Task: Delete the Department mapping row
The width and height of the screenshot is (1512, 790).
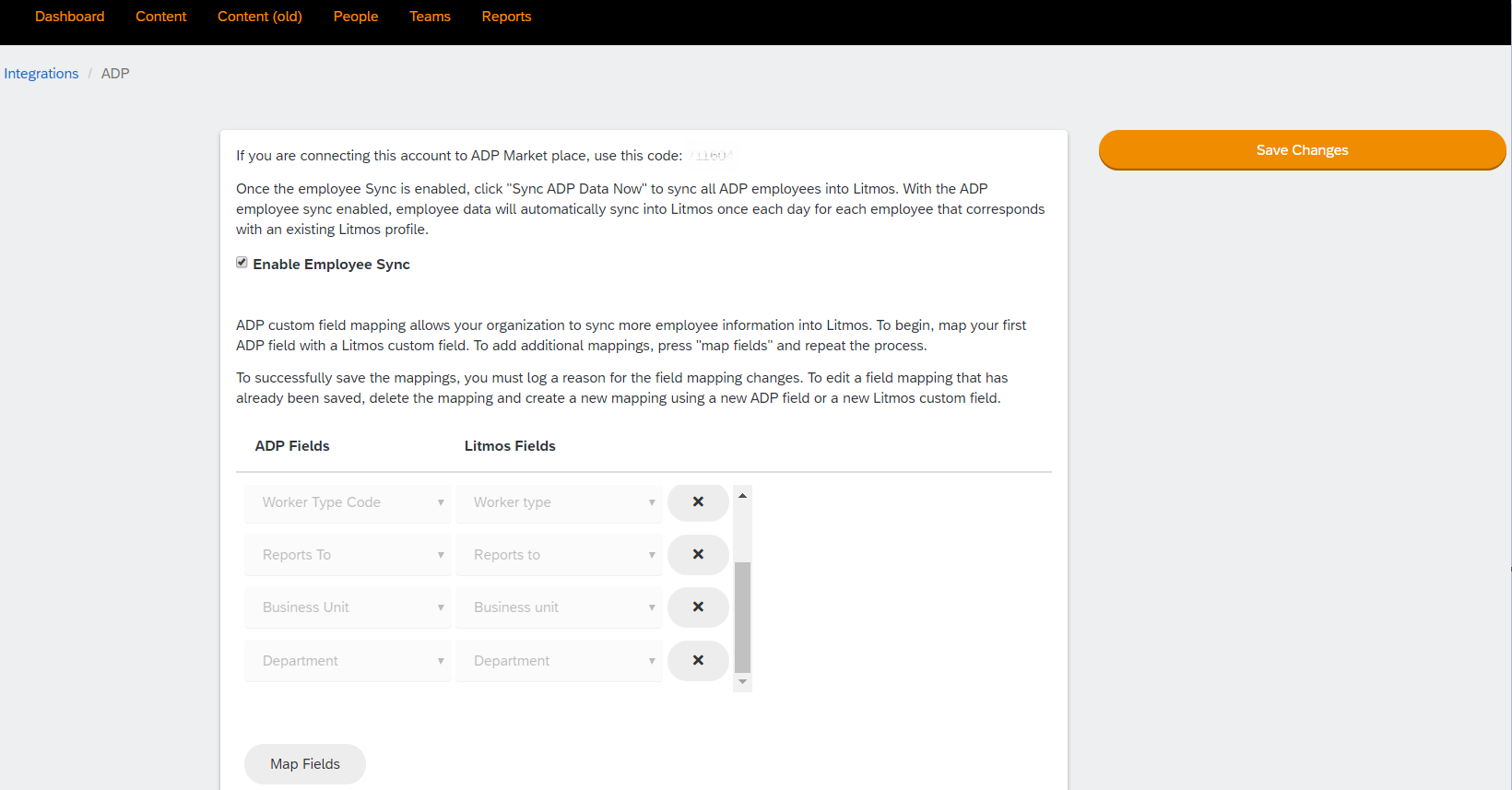Action: tap(698, 661)
